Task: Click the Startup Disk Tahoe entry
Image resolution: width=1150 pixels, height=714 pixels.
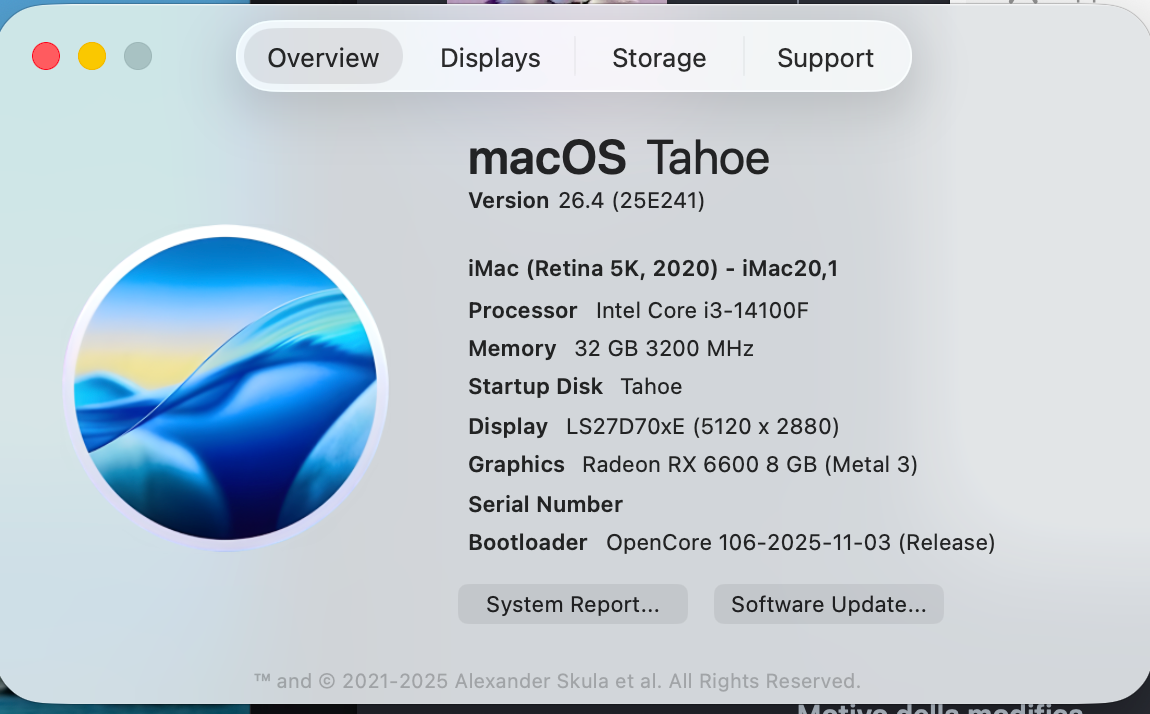Action: point(651,386)
